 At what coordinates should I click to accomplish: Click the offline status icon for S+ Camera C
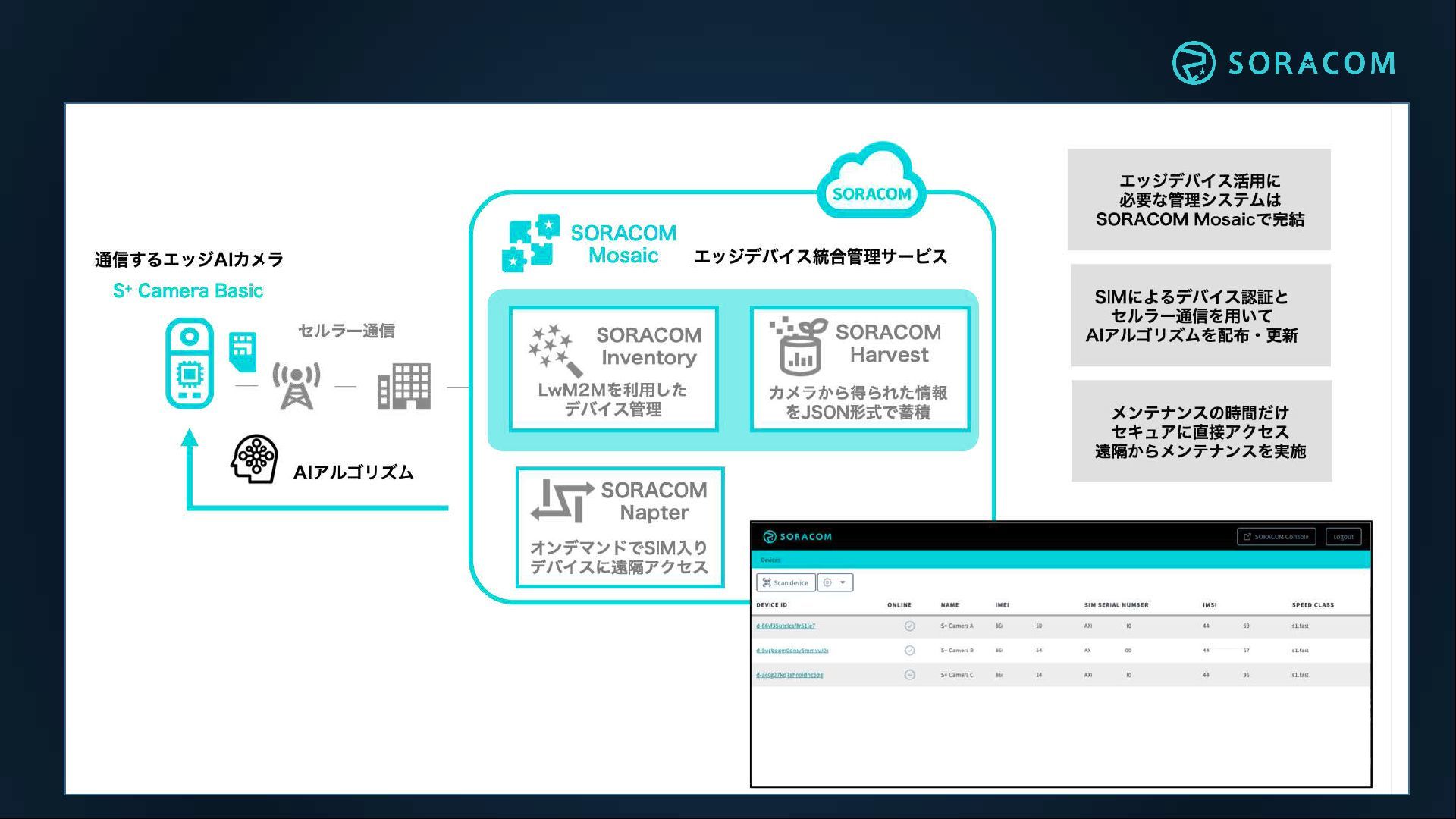(x=909, y=675)
